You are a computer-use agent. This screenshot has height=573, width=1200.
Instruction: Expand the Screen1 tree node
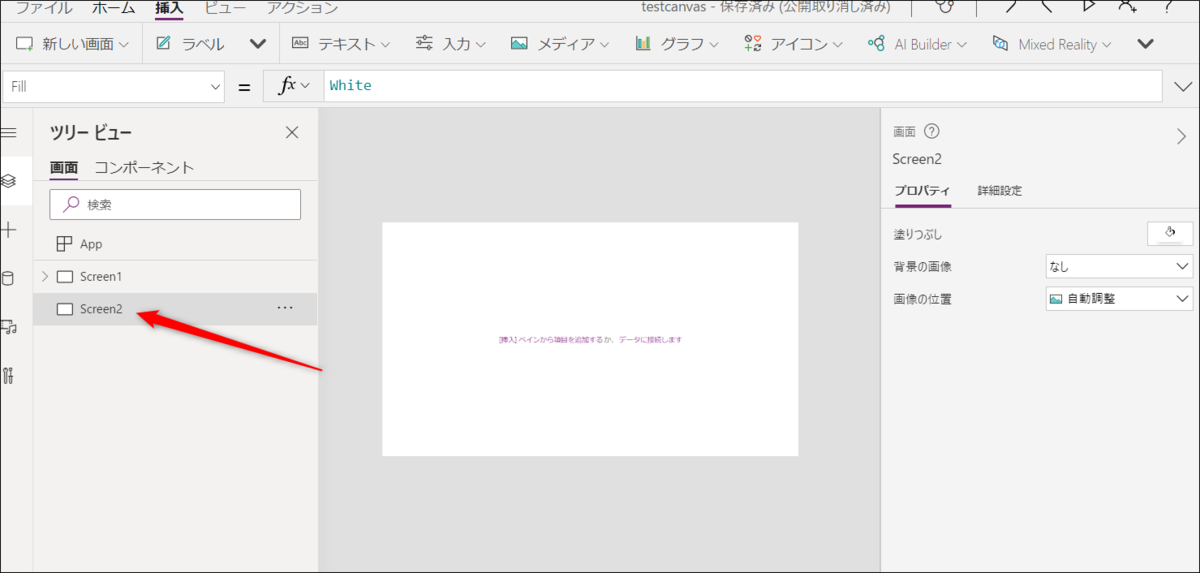(44, 276)
